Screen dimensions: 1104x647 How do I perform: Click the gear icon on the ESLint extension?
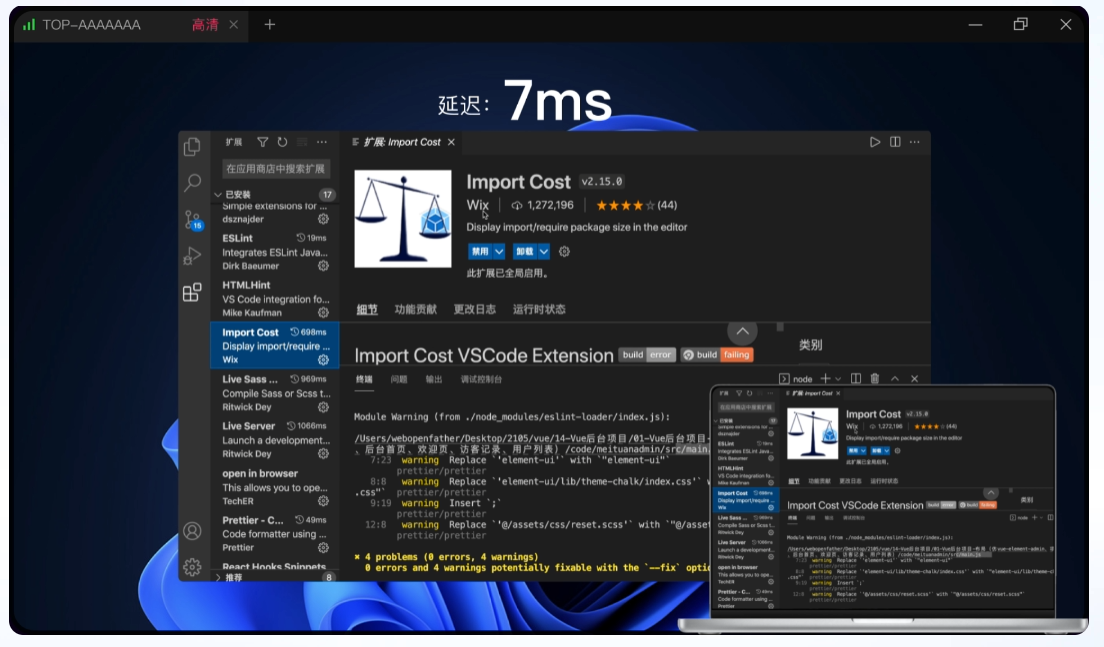point(323,266)
